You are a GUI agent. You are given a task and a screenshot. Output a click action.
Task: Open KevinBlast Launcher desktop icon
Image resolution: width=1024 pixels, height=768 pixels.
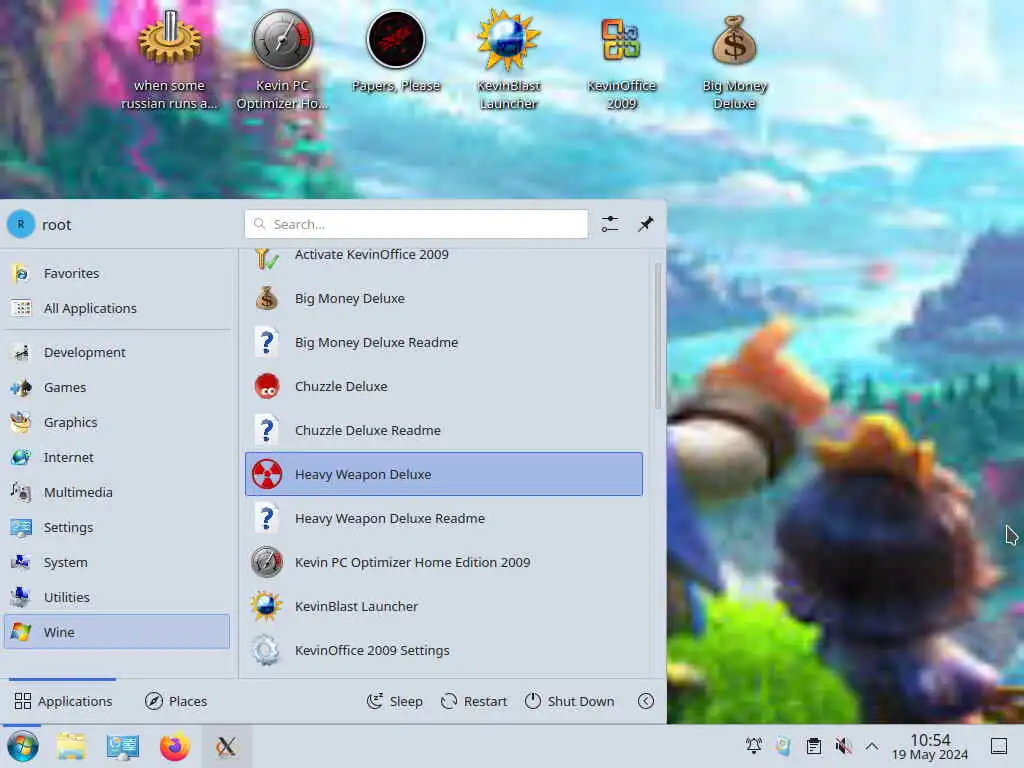click(508, 59)
